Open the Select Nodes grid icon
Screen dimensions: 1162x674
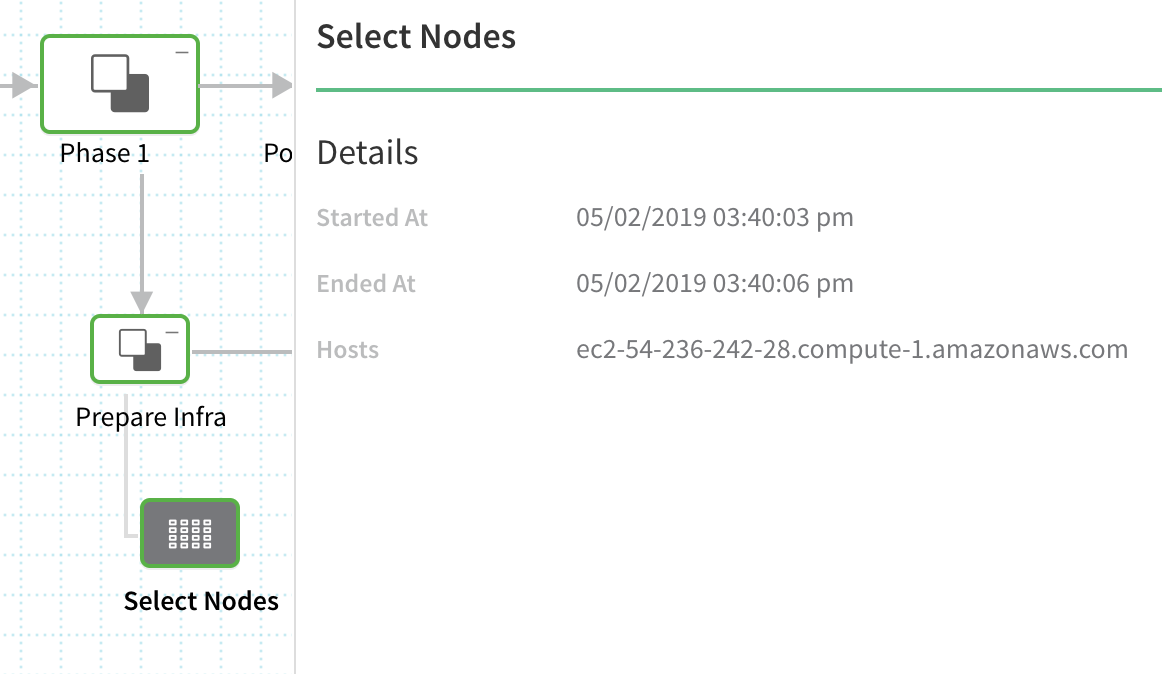click(x=190, y=533)
